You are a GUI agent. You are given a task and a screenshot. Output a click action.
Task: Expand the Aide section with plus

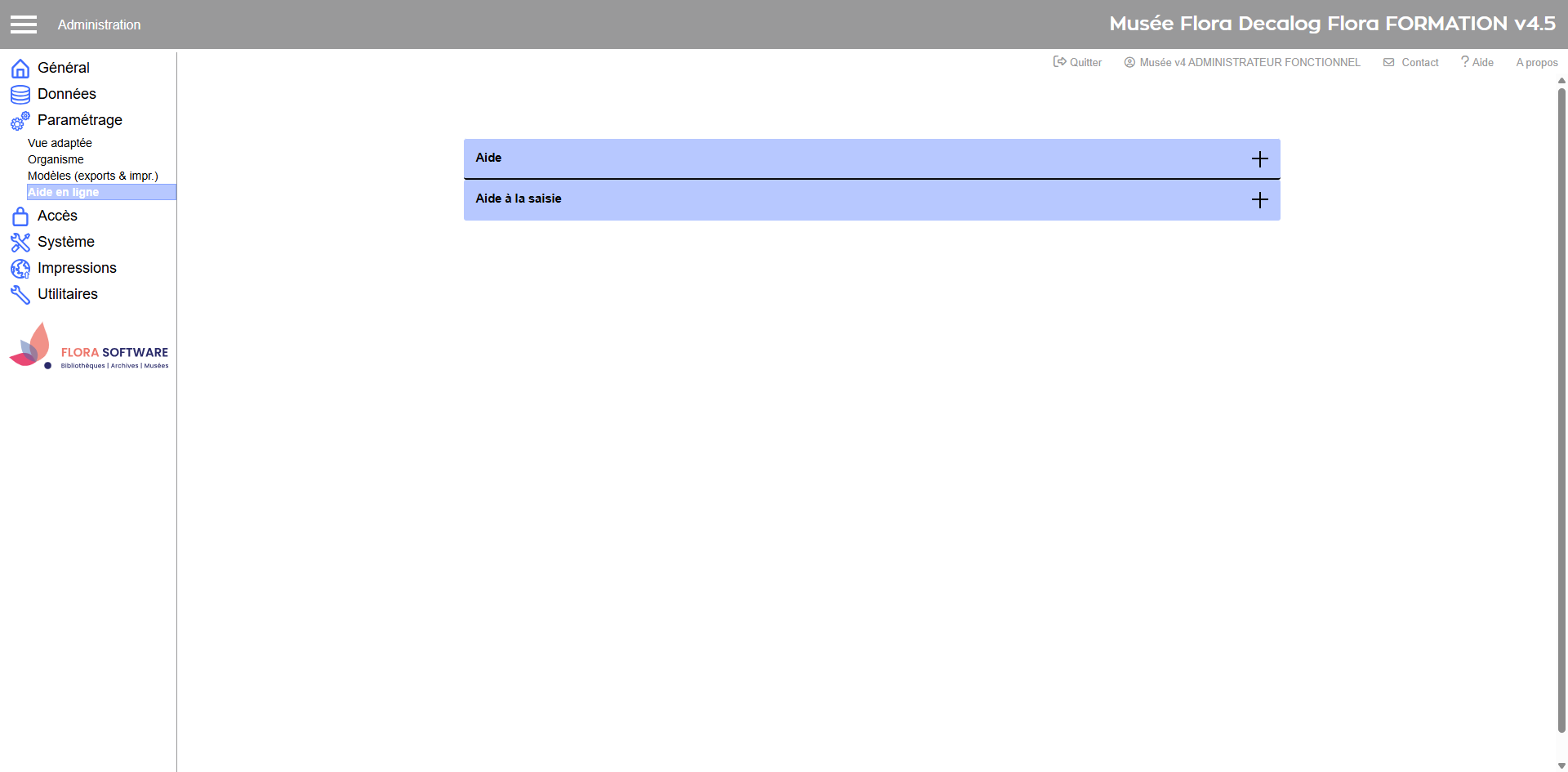pos(1259,159)
